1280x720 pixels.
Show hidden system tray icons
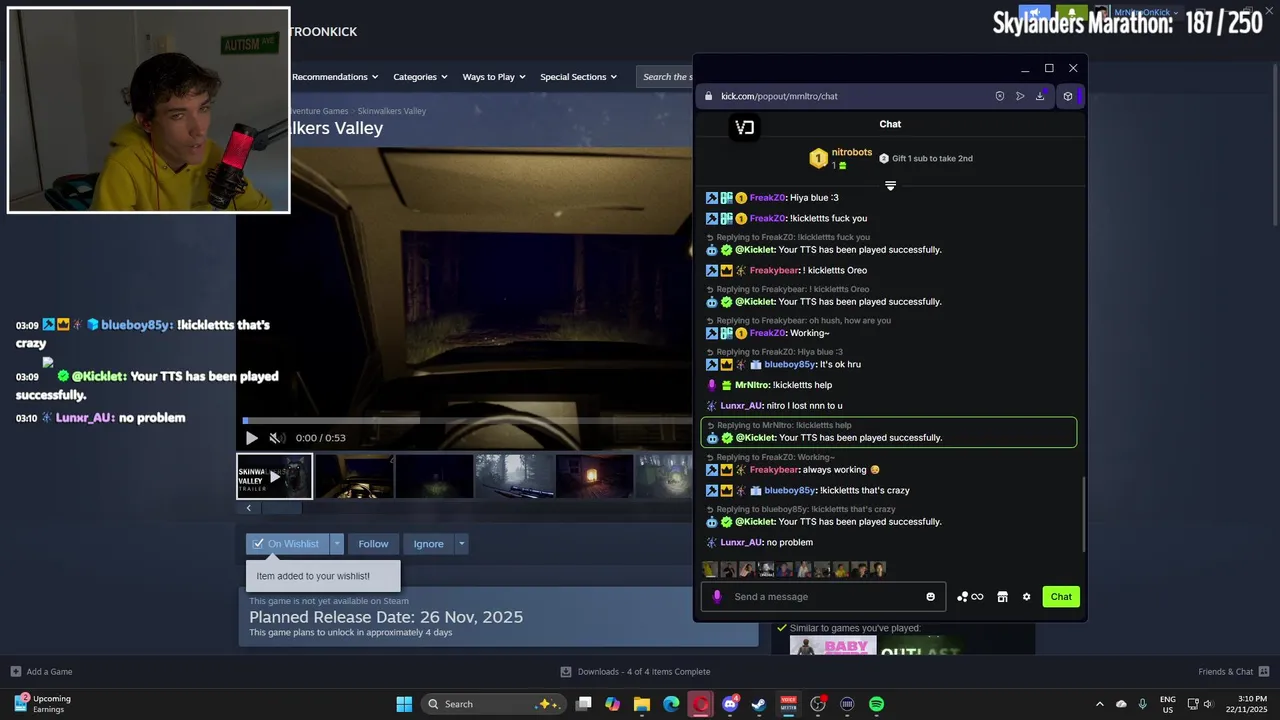pos(1100,704)
